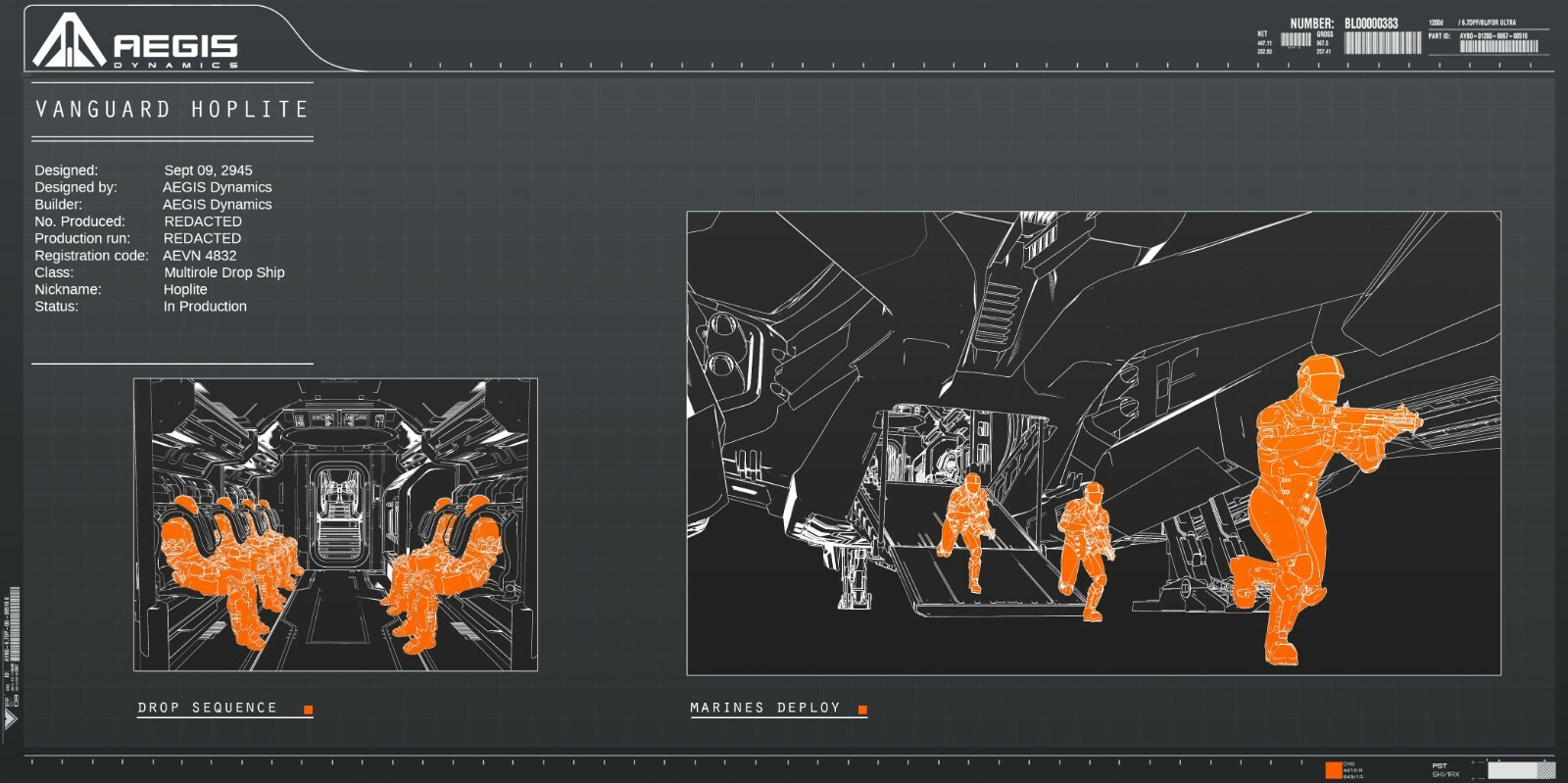The width and height of the screenshot is (1568, 783).
Task: Click Part ID 'AYBO-01200-0067-00518'
Action: [1494, 36]
